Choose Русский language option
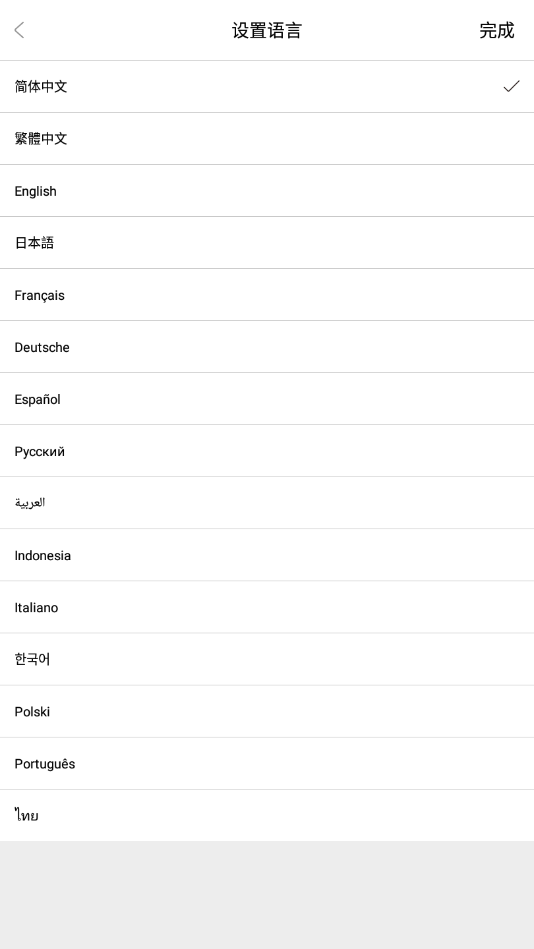Image resolution: width=534 pixels, height=949 pixels. tap(267, 451)
